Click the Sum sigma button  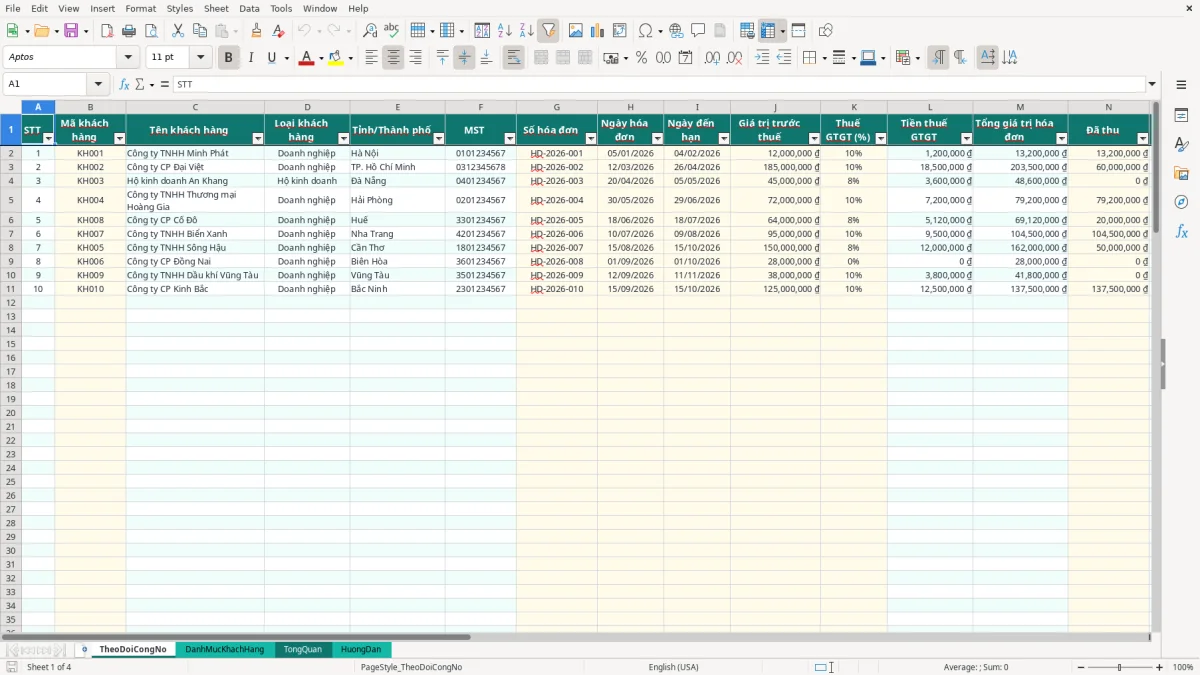139,85
